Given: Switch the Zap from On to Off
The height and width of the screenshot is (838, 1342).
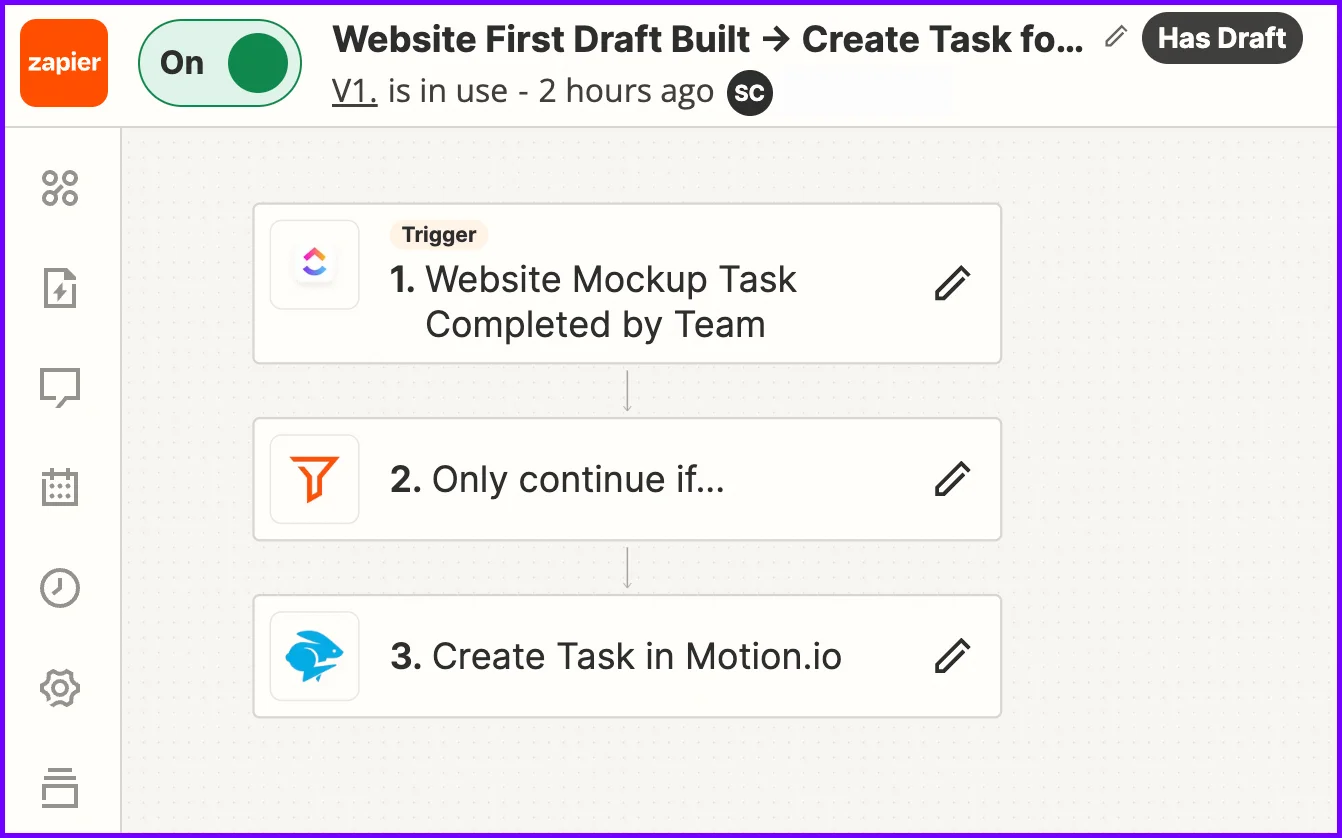Looking at the screenshot, I should pos(219,62).
